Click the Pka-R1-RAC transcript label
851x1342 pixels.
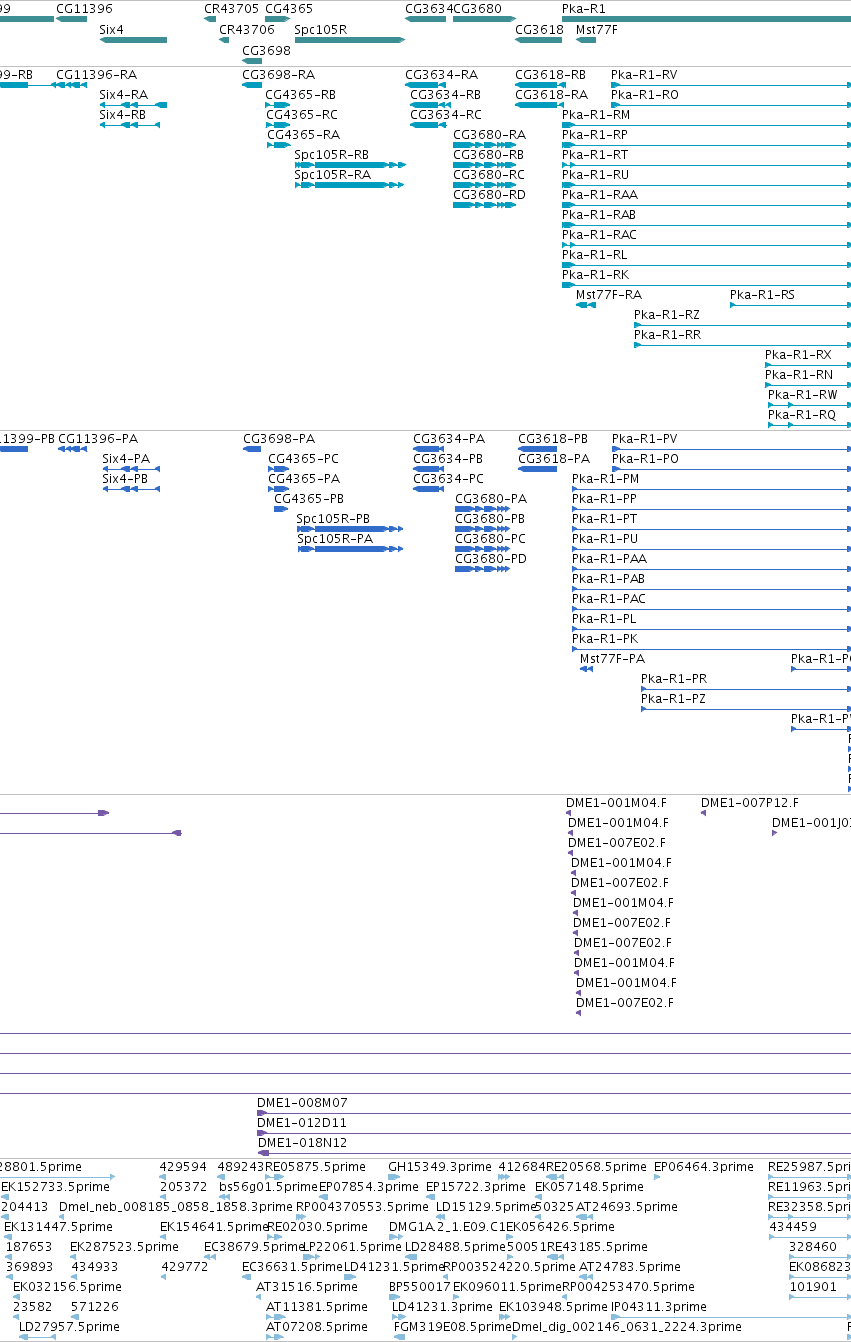599,234
